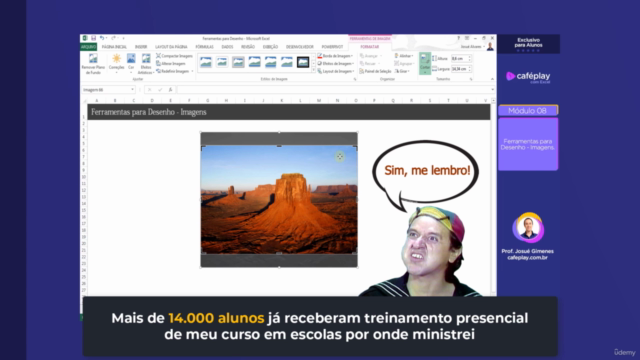Image resolution: width=640 pixels, height=360 pixels.
Task: Click the Cortar crop tool button
Action: [425, 63]
